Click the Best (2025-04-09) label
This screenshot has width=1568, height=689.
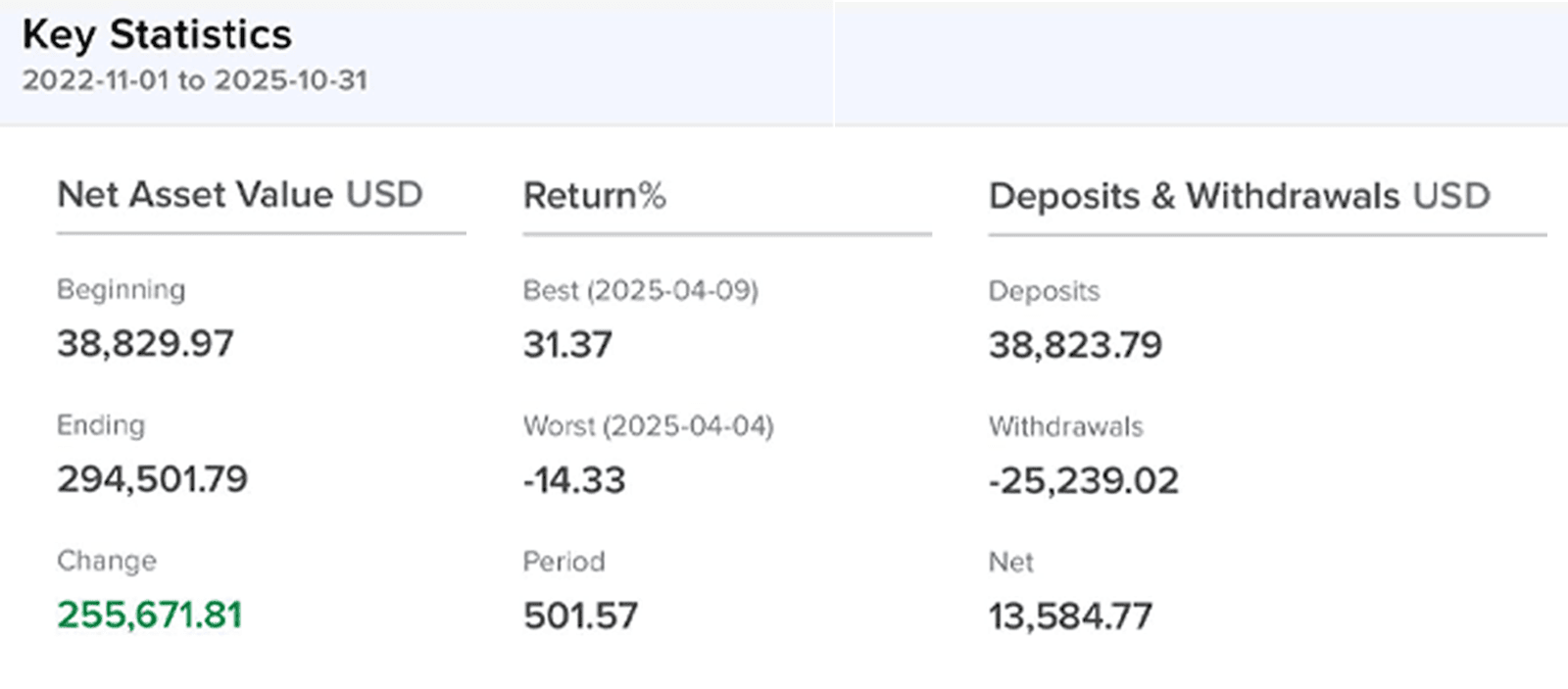tap(641, 290)
